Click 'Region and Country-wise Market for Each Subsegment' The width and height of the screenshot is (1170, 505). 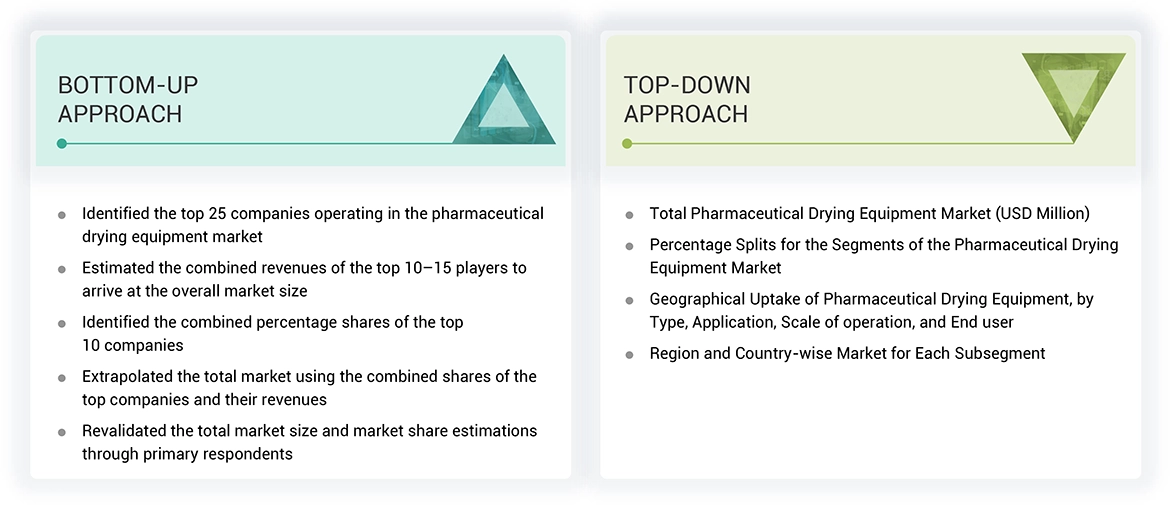[847, 353]
